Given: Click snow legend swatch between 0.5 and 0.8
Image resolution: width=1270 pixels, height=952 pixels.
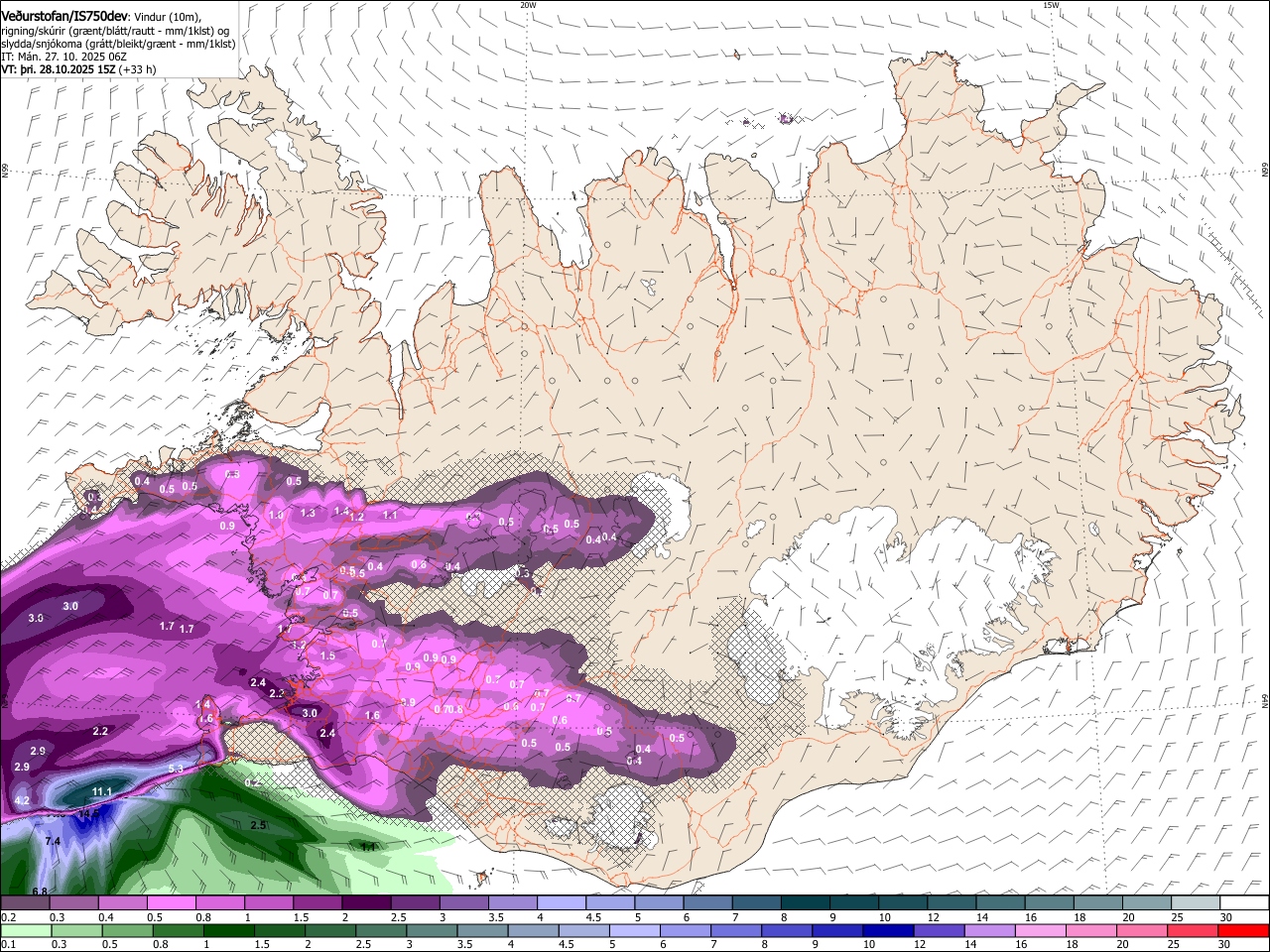Looking at the screenshot, I should (x=171, y=903).
